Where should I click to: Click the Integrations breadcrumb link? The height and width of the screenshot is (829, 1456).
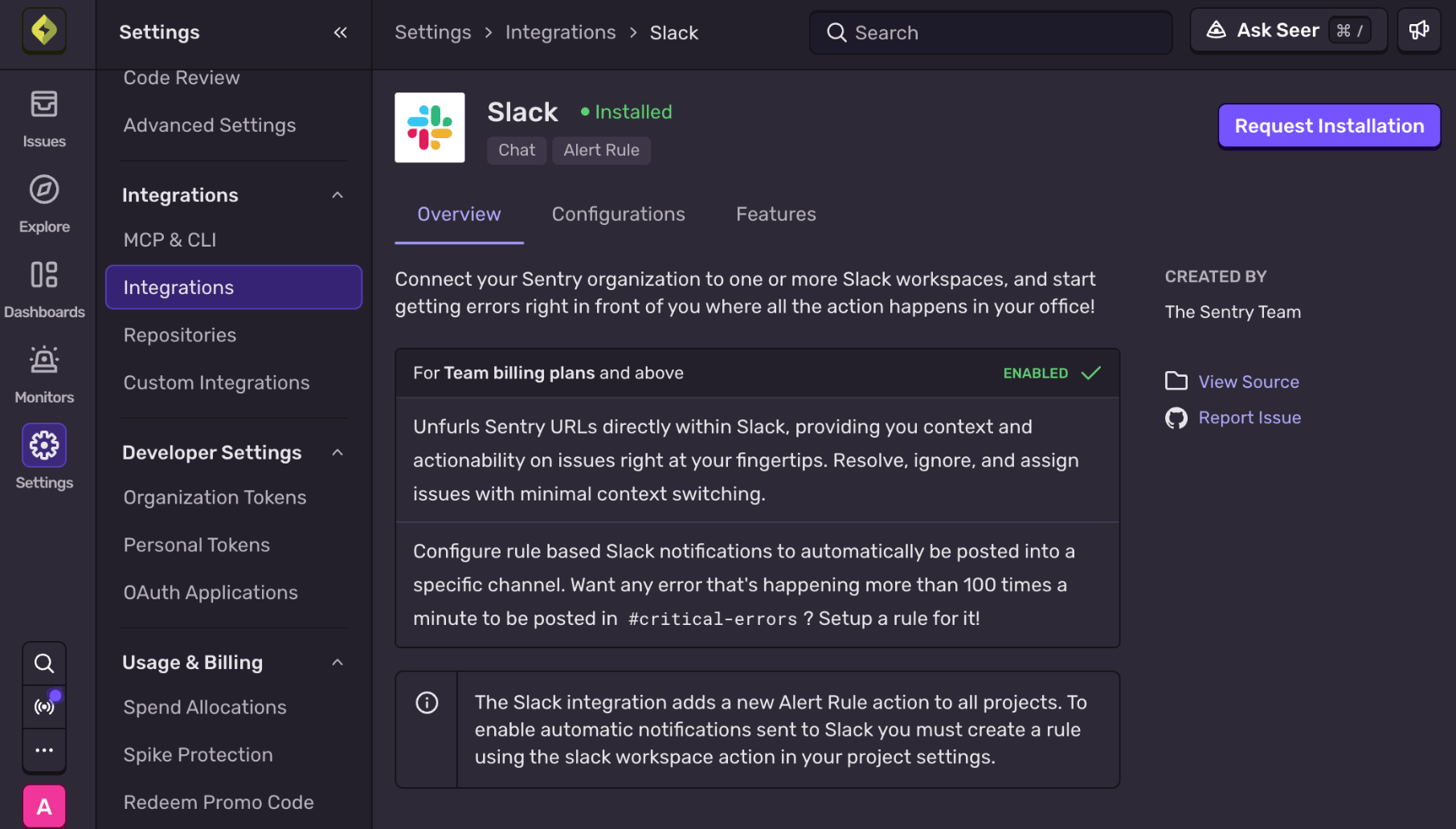click(560, 32)
